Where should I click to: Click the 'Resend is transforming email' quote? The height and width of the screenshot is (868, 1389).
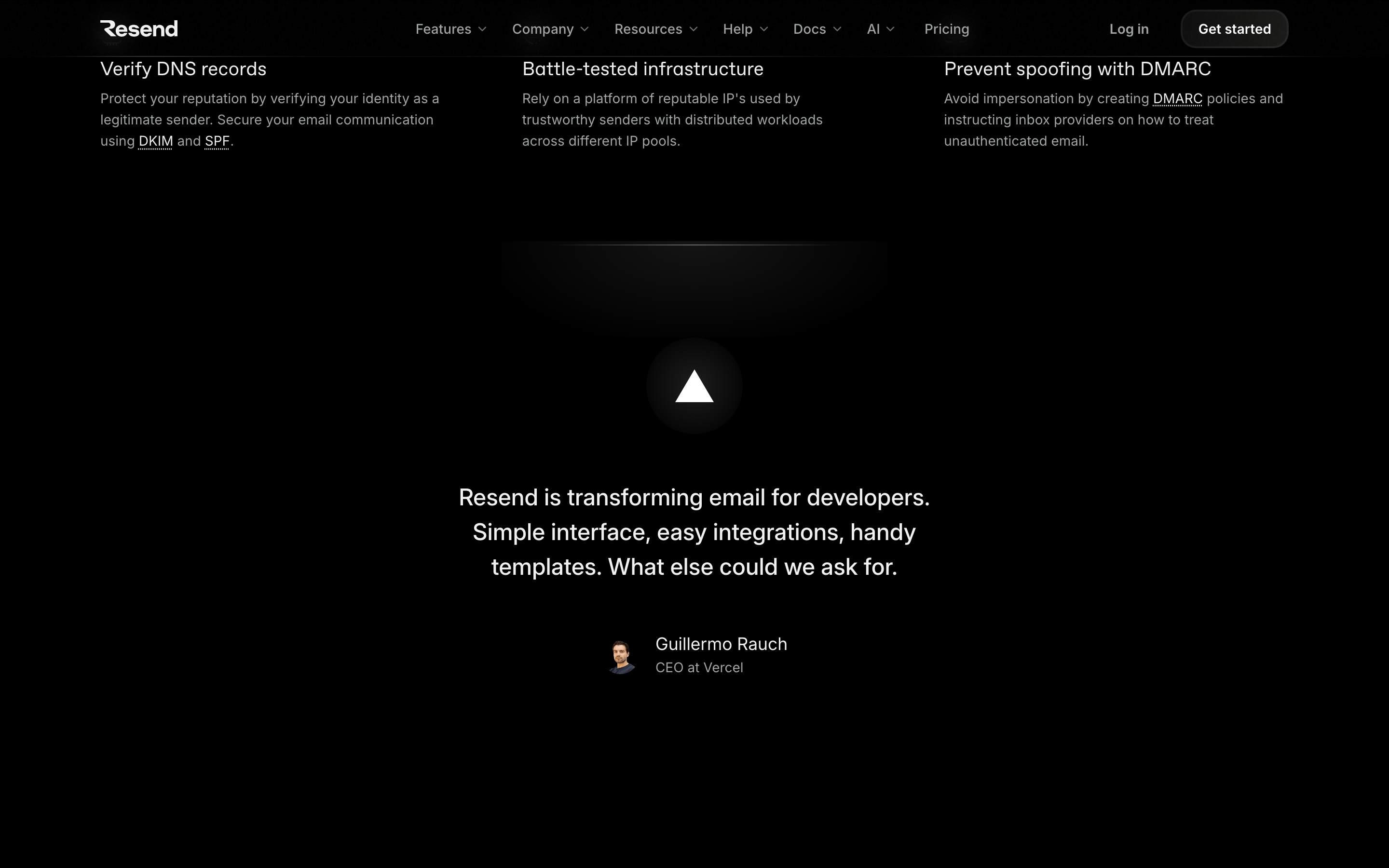click(x=694, y=532)
